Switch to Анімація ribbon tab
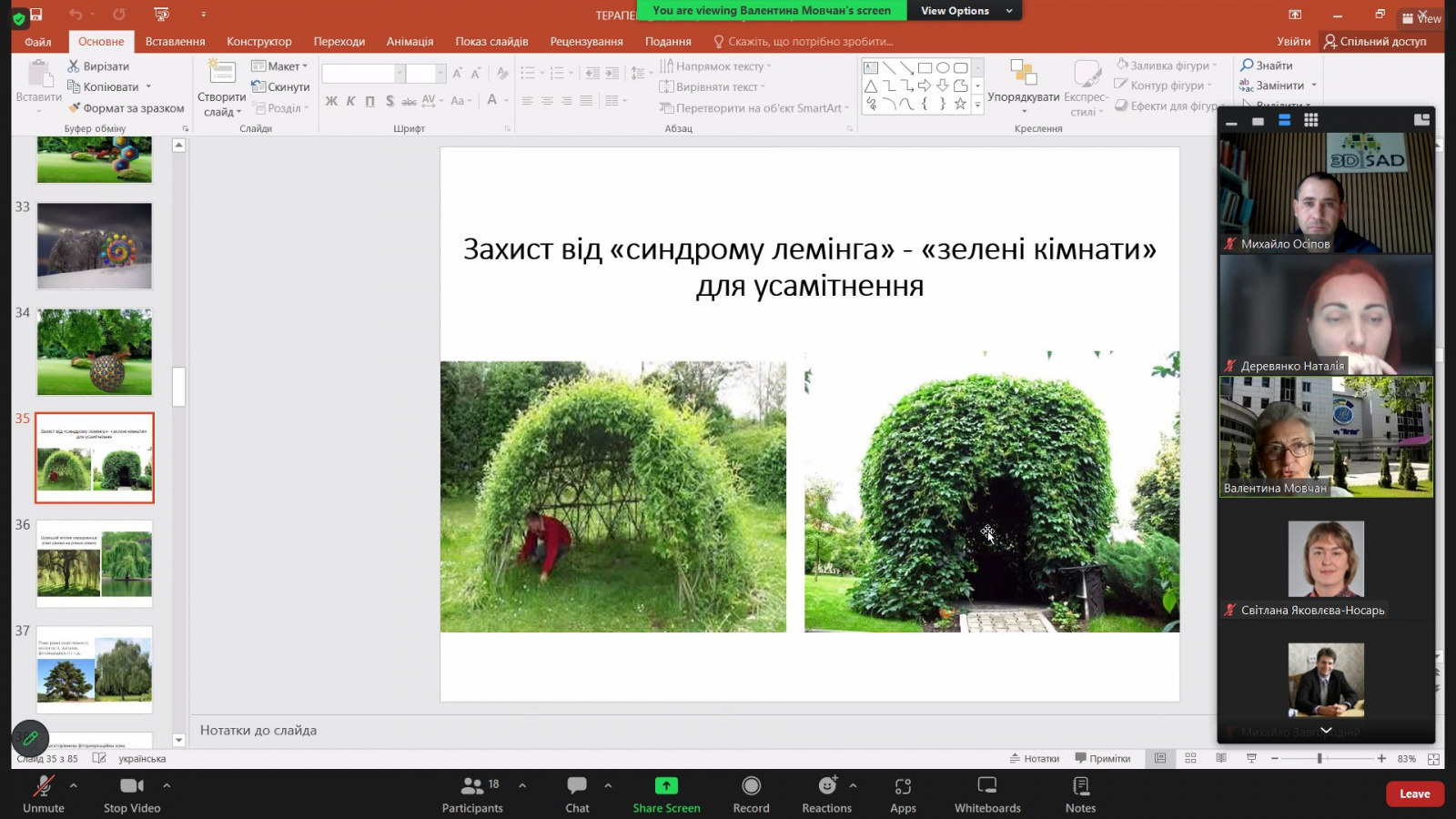The height and width of the screenshot is (819, 1456). (409, 42)
